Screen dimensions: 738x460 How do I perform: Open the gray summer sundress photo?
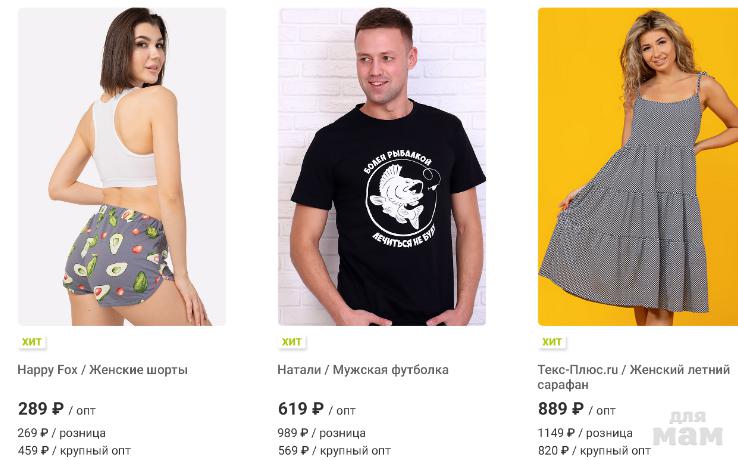tap(638, 167)
